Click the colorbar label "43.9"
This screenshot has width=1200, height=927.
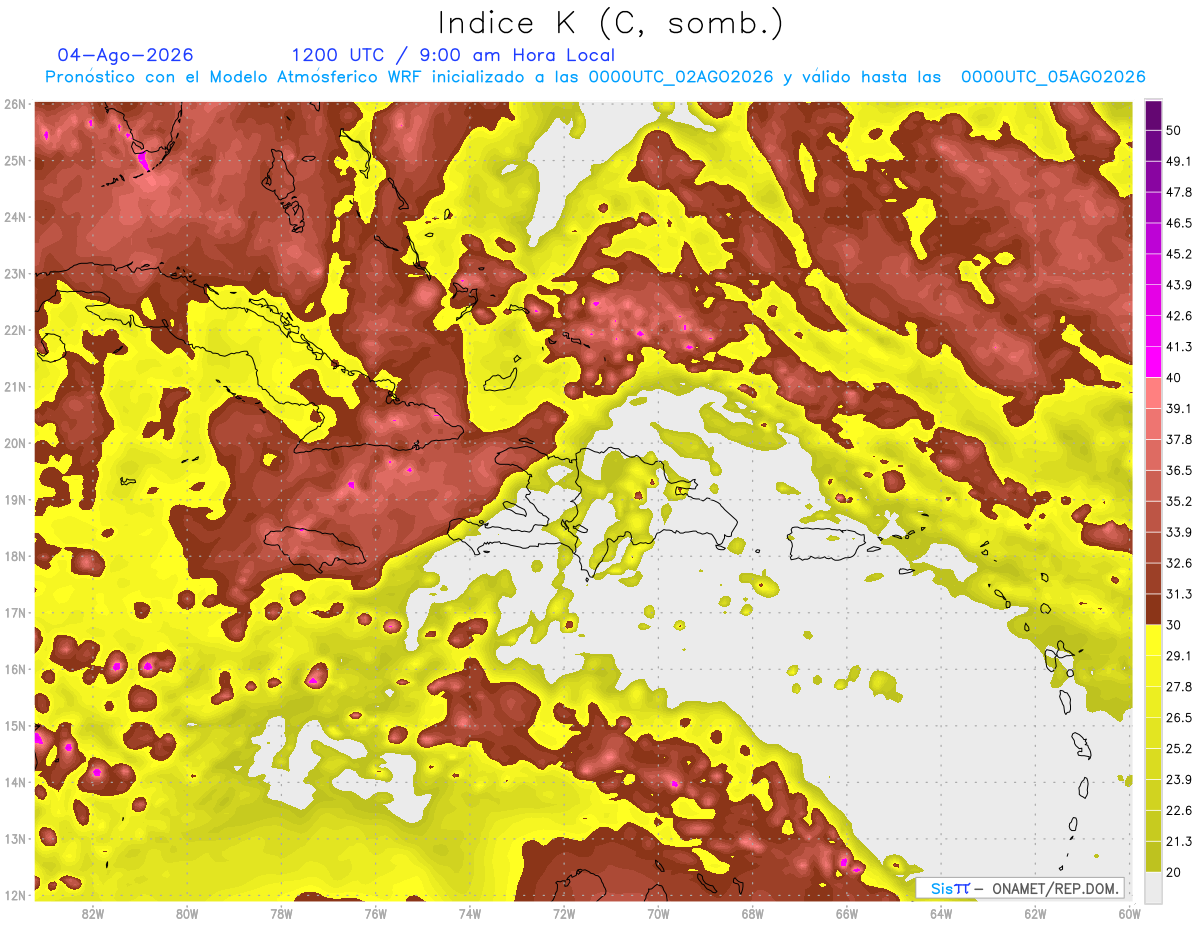click(1179, 284)
